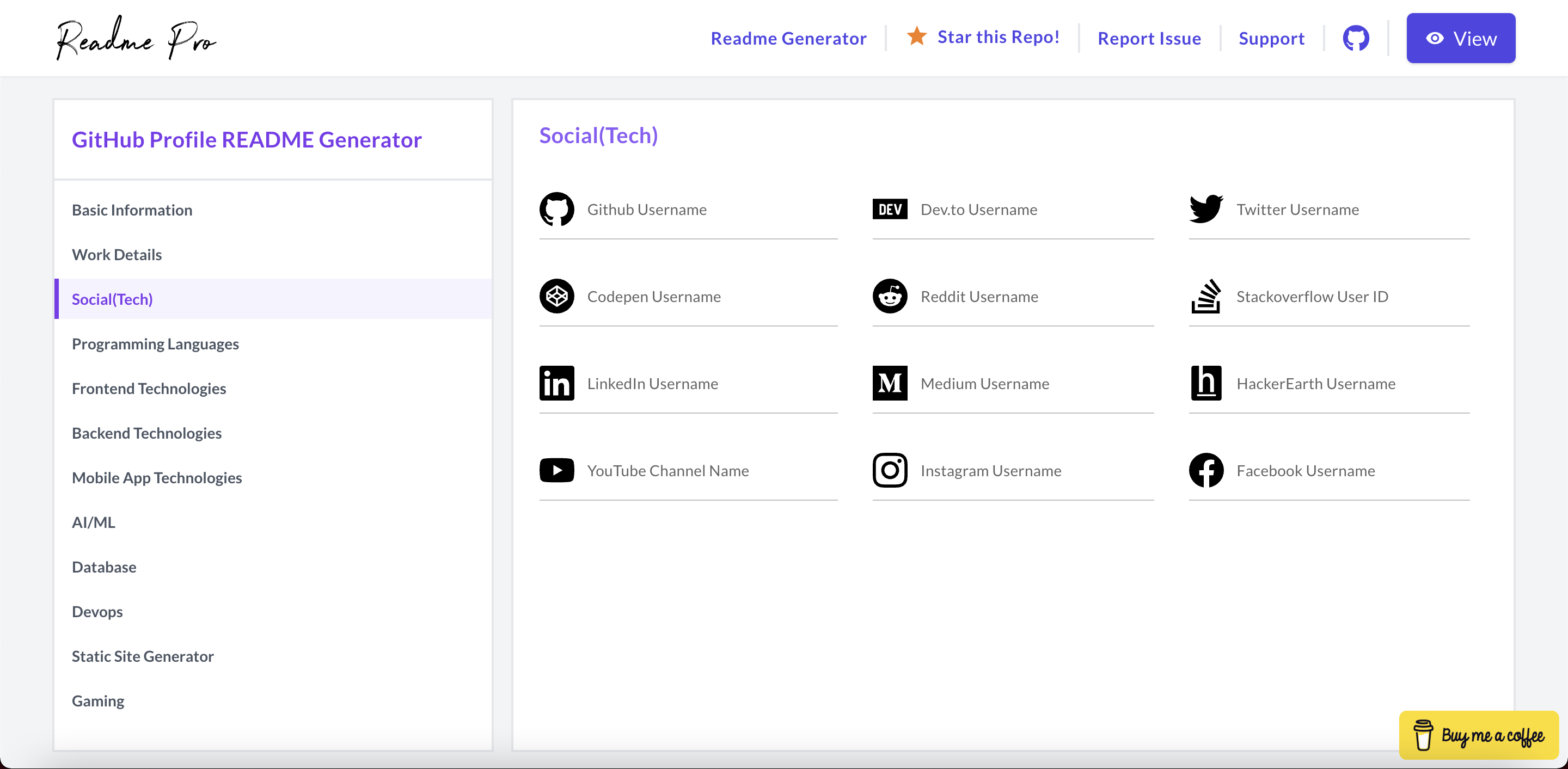This screenshot has width=1568, height=769.
Task: Click the Github Username input field
Action: point(688,210)
